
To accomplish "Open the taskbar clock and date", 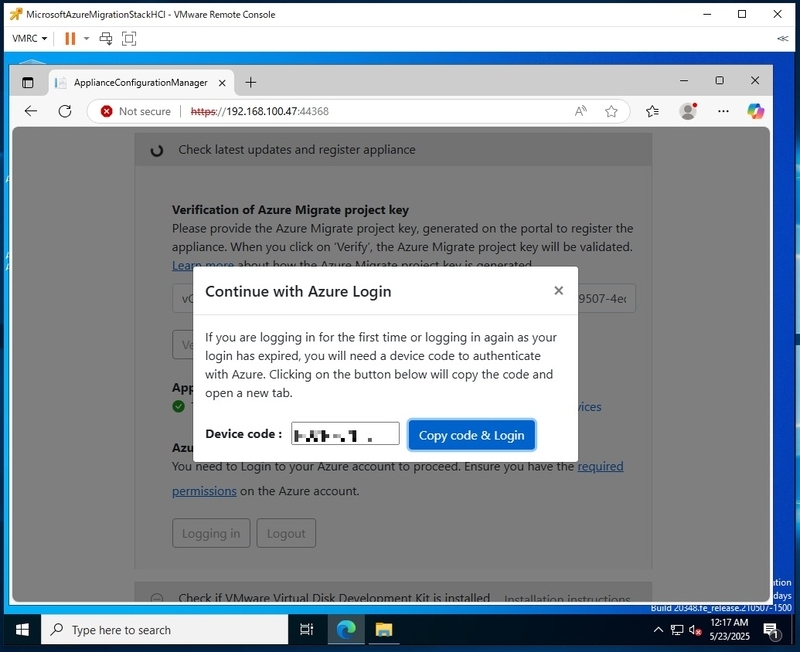I will click(x=730, y=630).
